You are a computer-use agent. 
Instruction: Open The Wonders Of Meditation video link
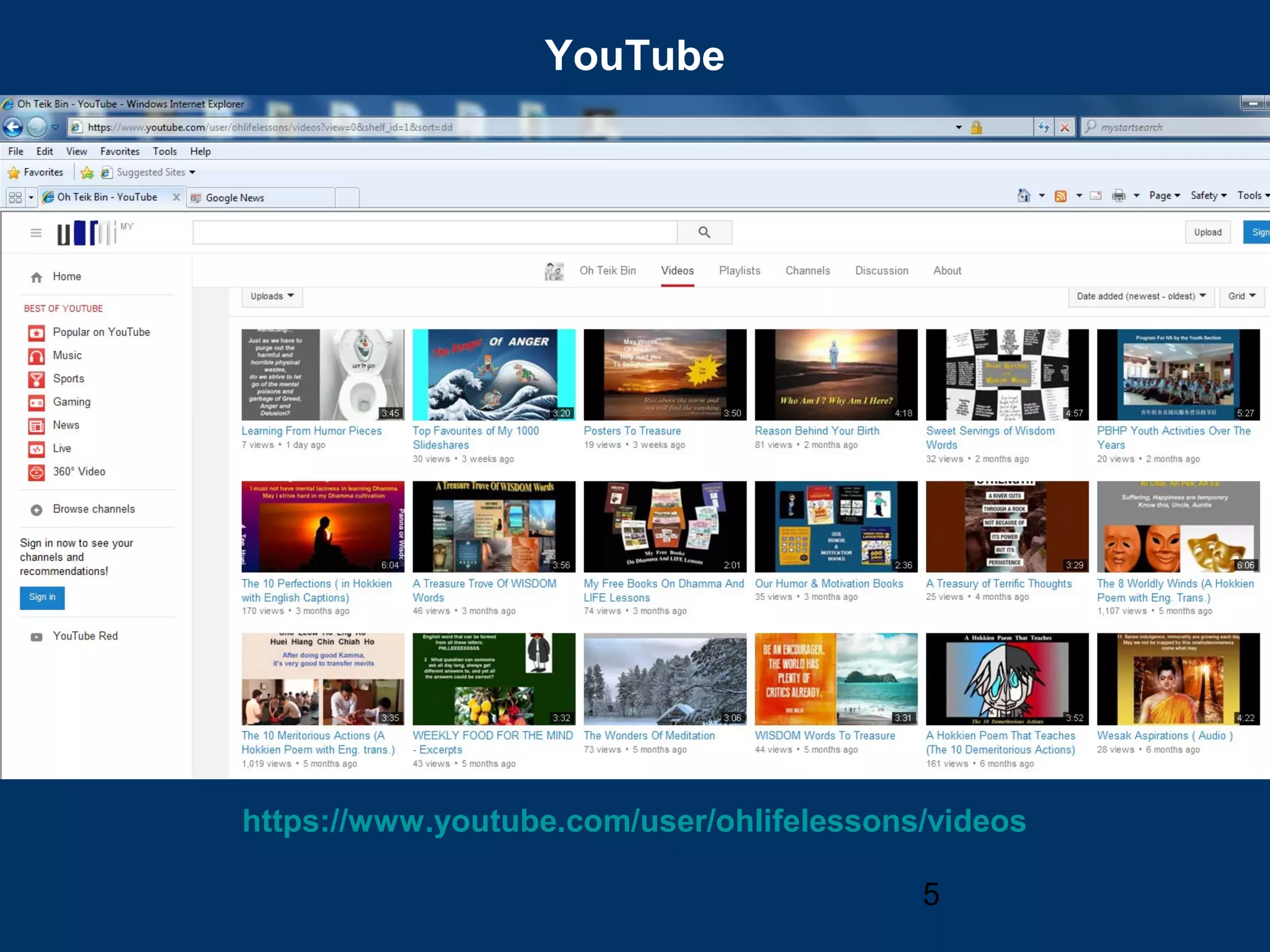click(649, 736)
